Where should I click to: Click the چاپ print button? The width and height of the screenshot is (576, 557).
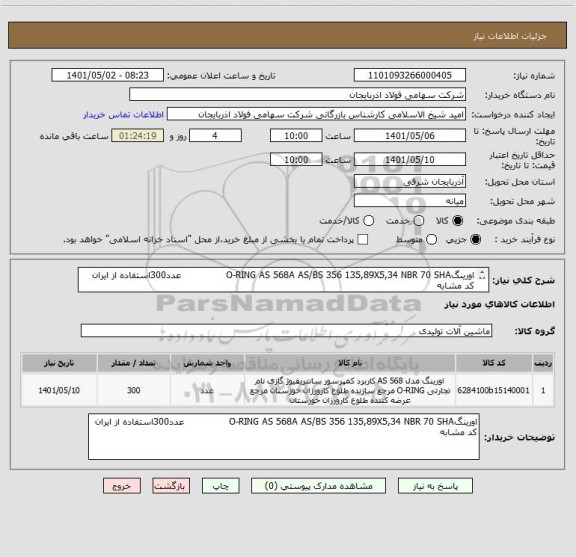click(221, 486)
